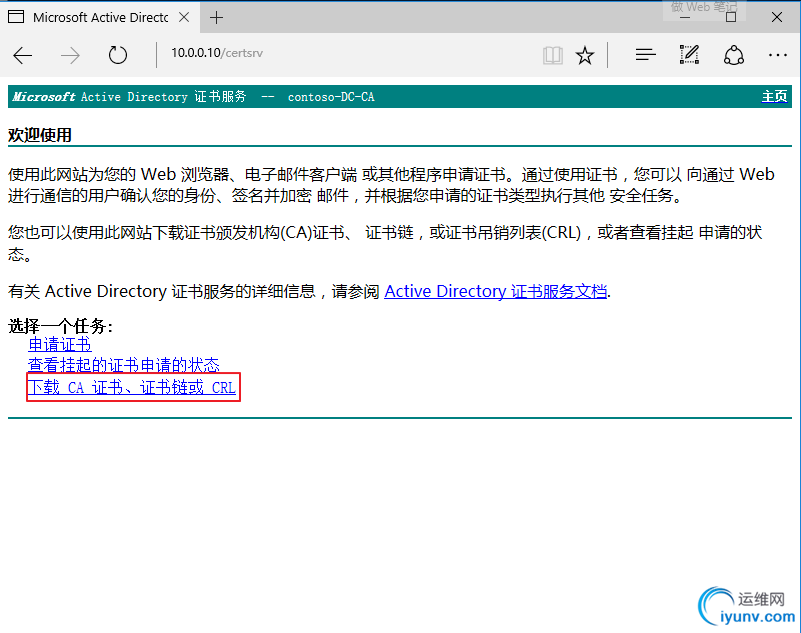Screen dimensions: 801x633
Task: Open 查看挂起的证书申请的状态 link
Action: coord(124,365)
